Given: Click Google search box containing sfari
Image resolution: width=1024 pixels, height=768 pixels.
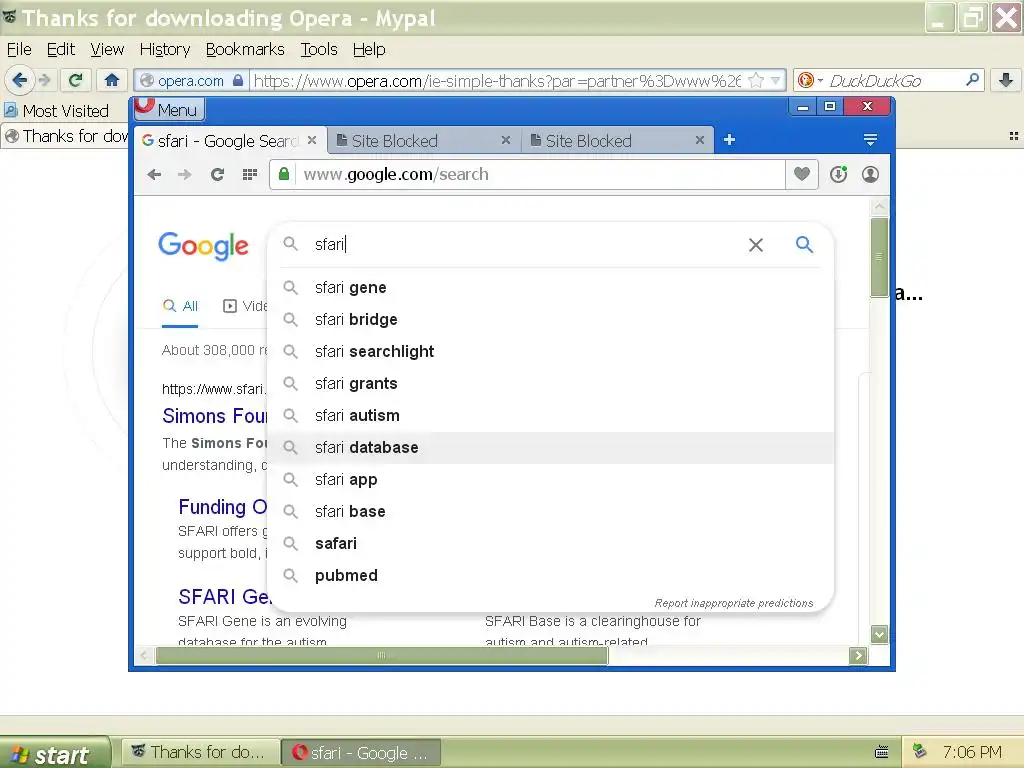Looking at the screenshot, I should pyautogui.click(x=522, y=244).
